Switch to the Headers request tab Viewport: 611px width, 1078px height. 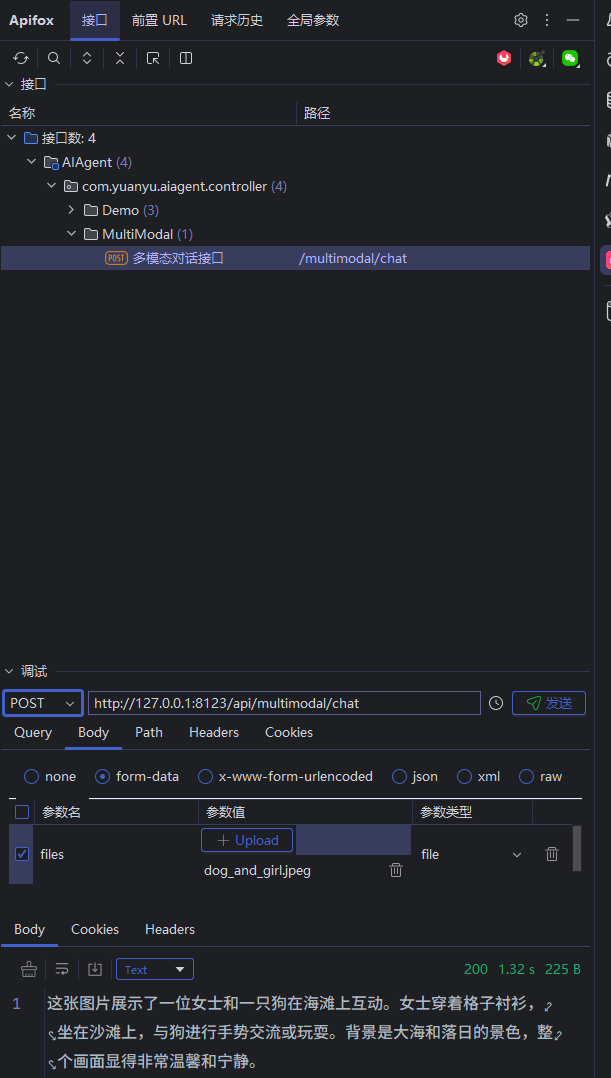[x=214, y=732]
